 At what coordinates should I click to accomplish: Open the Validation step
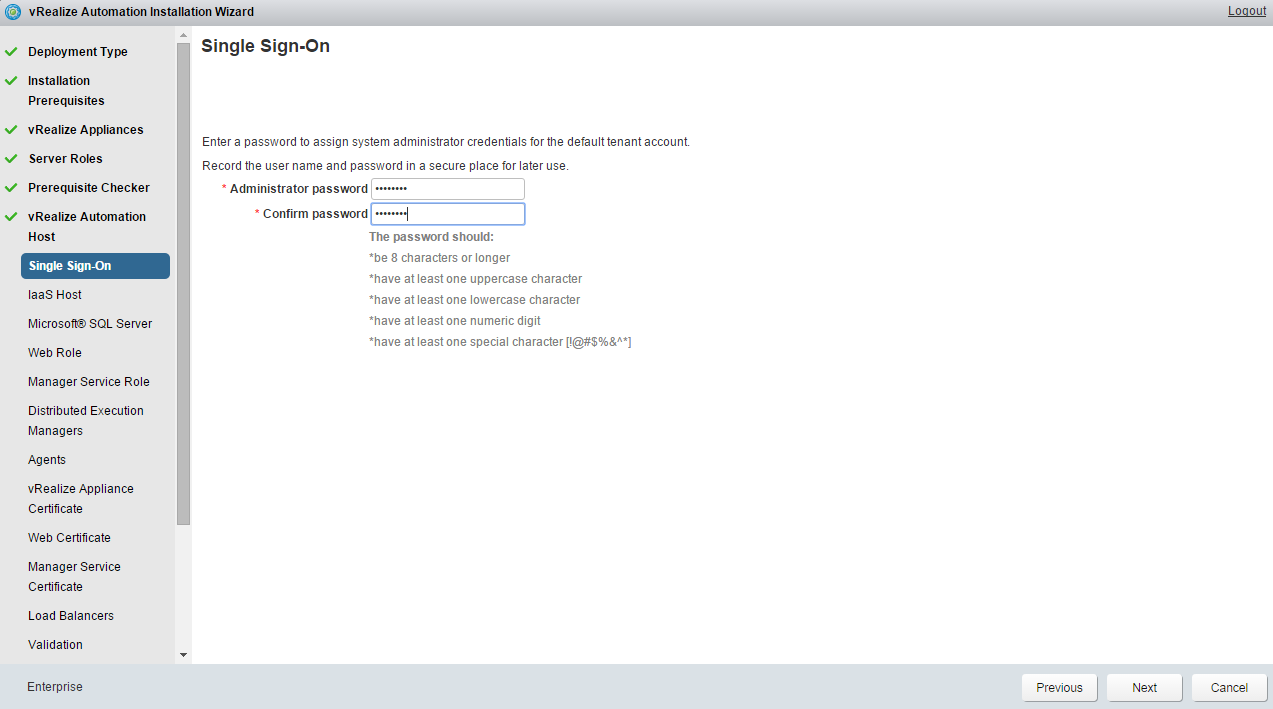coord(55,645)
